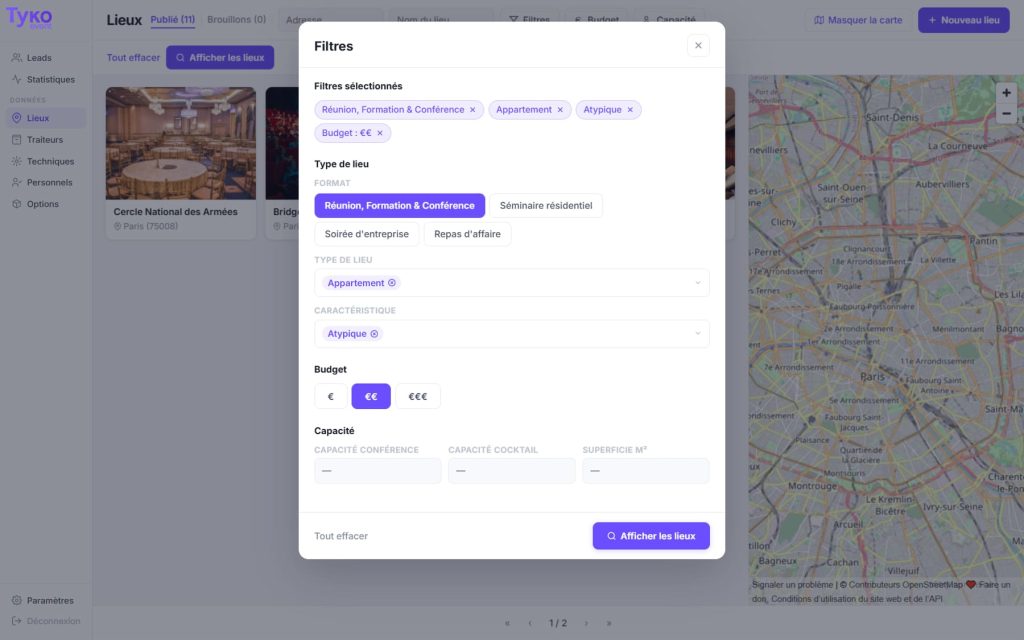This screenshot has width=1024, height=640.
Task: Remove the Réunion, Formation & Conférence filter chip
Action: (x=473, y=110)
